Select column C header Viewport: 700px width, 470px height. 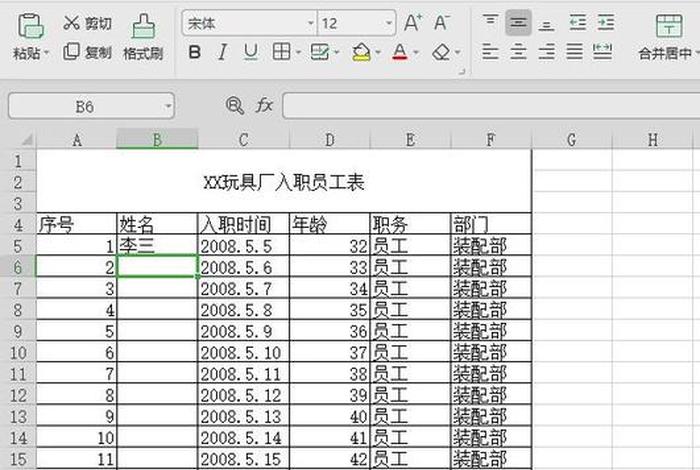pos(243,140)
